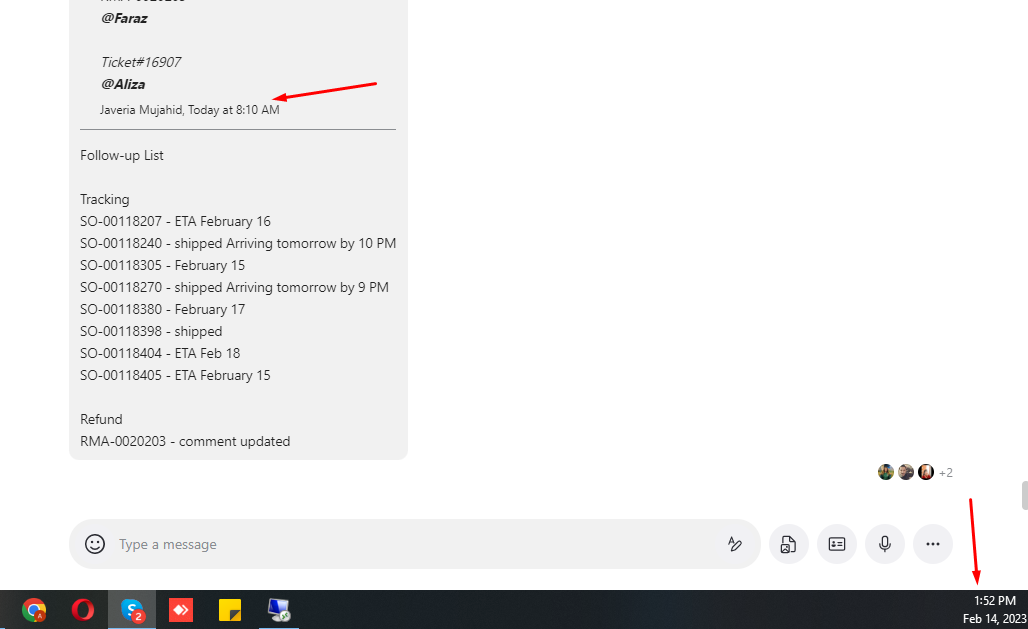This screenshot has width=1028, height=629.
Task: Click the Tracking section label
Action: pyautogui.click(x=105, y=199)
